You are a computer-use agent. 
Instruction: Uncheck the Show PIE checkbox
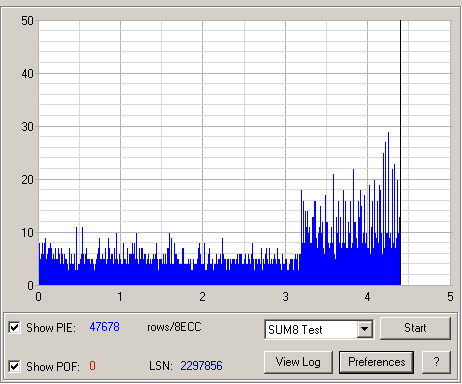pyautogui.click(x=14, y=327)
